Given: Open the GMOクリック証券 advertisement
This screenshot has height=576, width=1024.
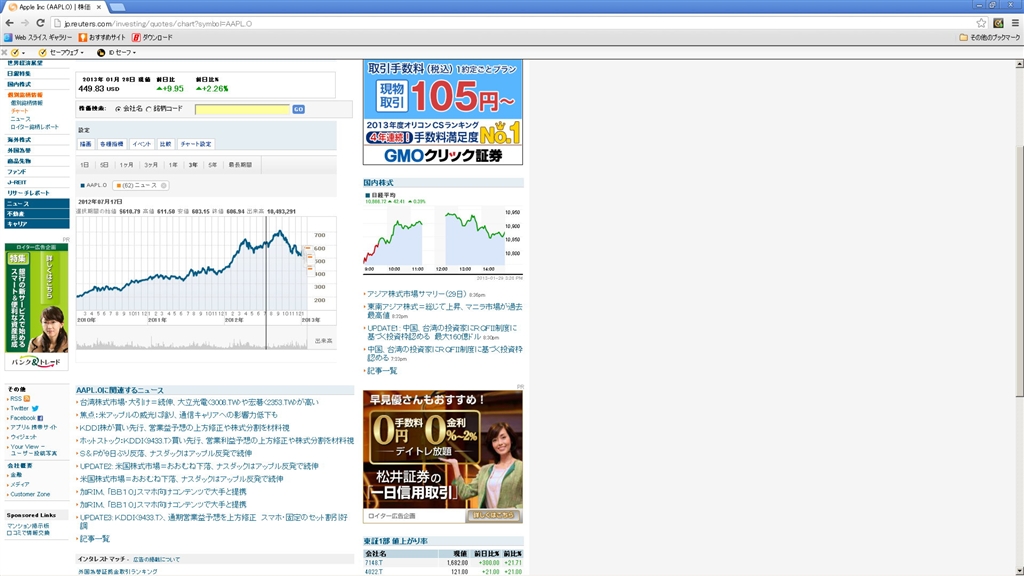Looking at the screenshot, I should pos(443,112).
